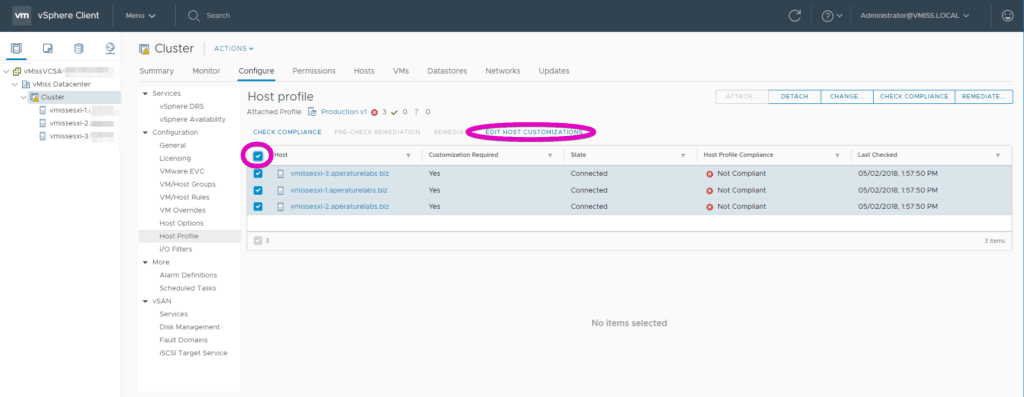Click the VMware vm logo
1024x397 pixels.
[x=22, y=15]
